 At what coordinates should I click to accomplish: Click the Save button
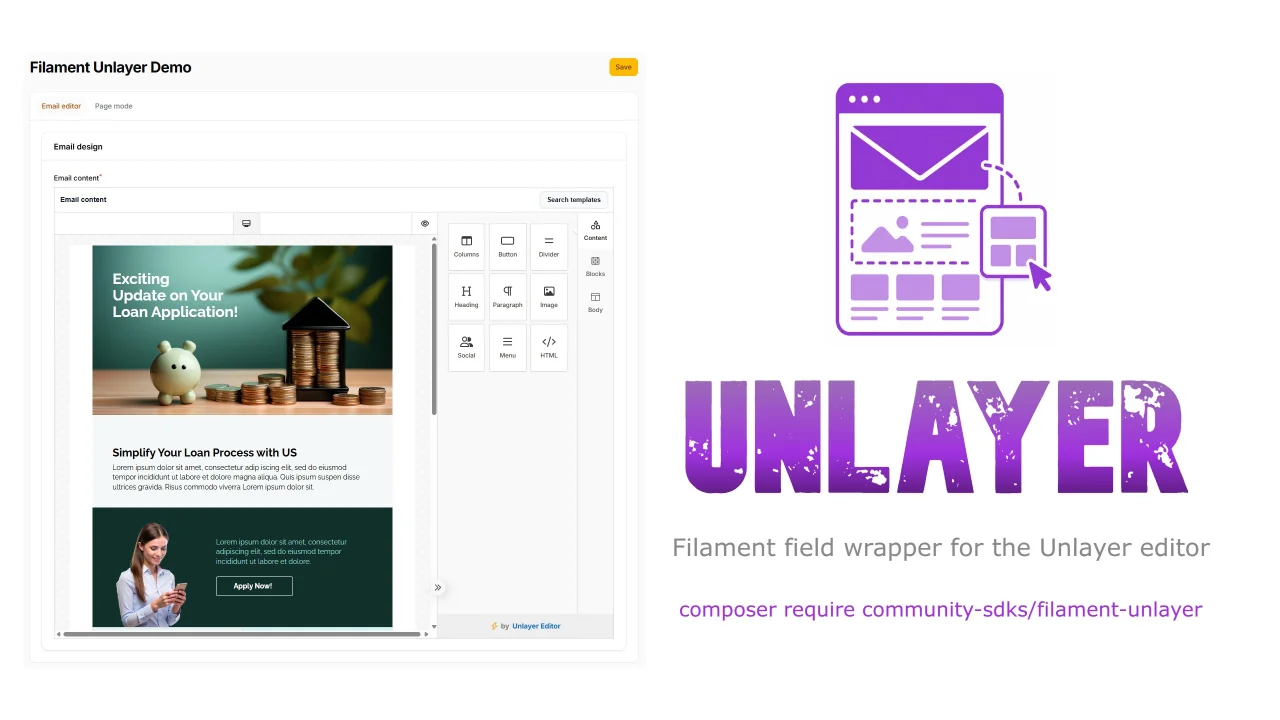(x=623, y=67)
